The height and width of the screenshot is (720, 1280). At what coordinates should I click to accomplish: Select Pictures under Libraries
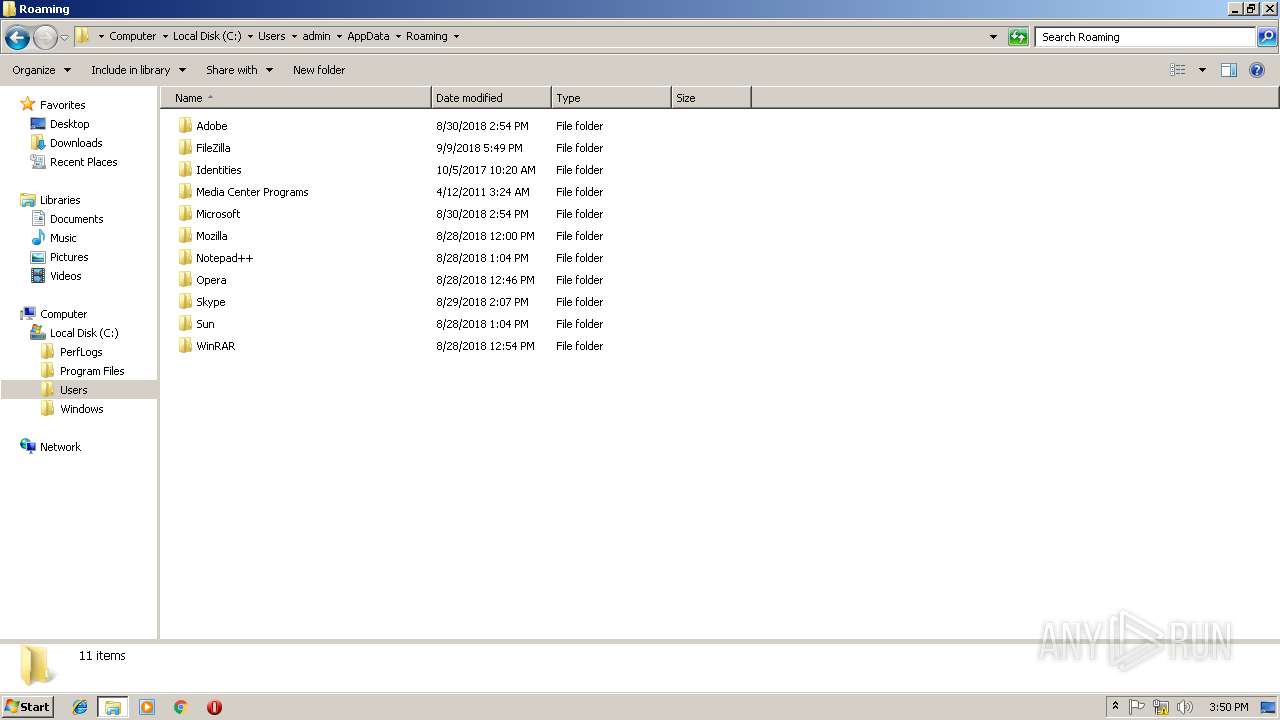(x=69, y=257)
